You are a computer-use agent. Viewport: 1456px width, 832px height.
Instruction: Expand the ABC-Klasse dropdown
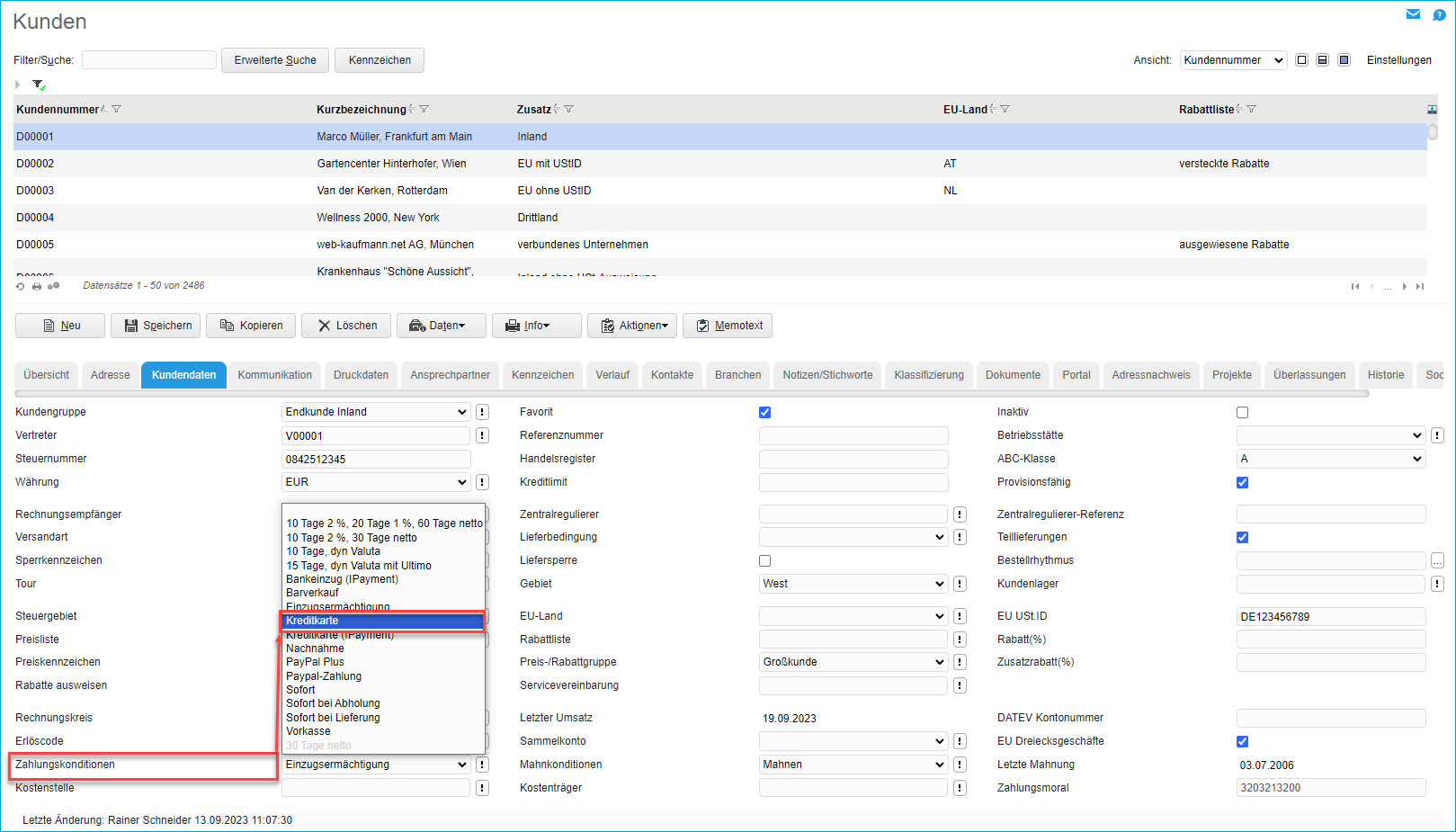pyautogui.click(x=1330, y=459)
